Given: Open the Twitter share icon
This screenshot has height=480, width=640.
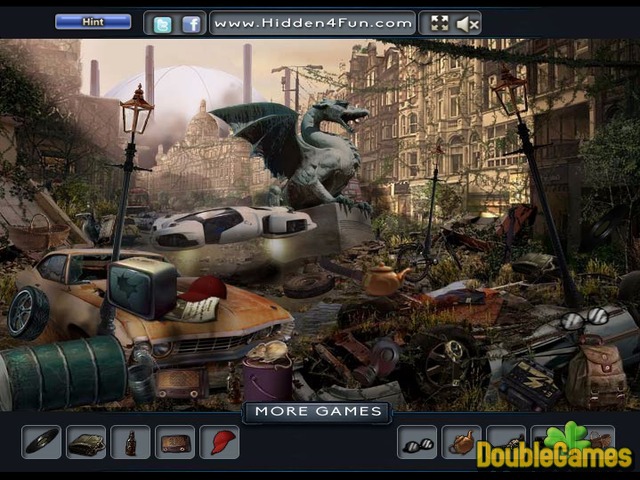Looking at the screenshot, I should click(162, 24).
